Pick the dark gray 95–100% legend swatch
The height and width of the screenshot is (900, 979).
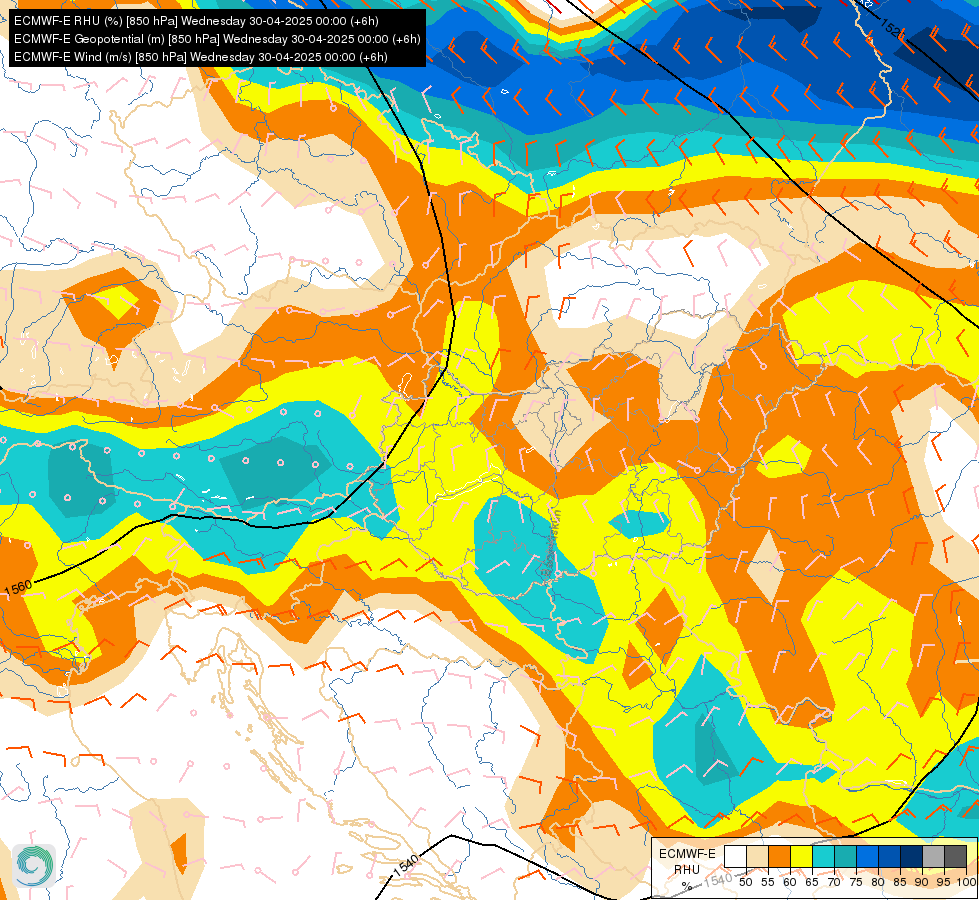point(955,856)
